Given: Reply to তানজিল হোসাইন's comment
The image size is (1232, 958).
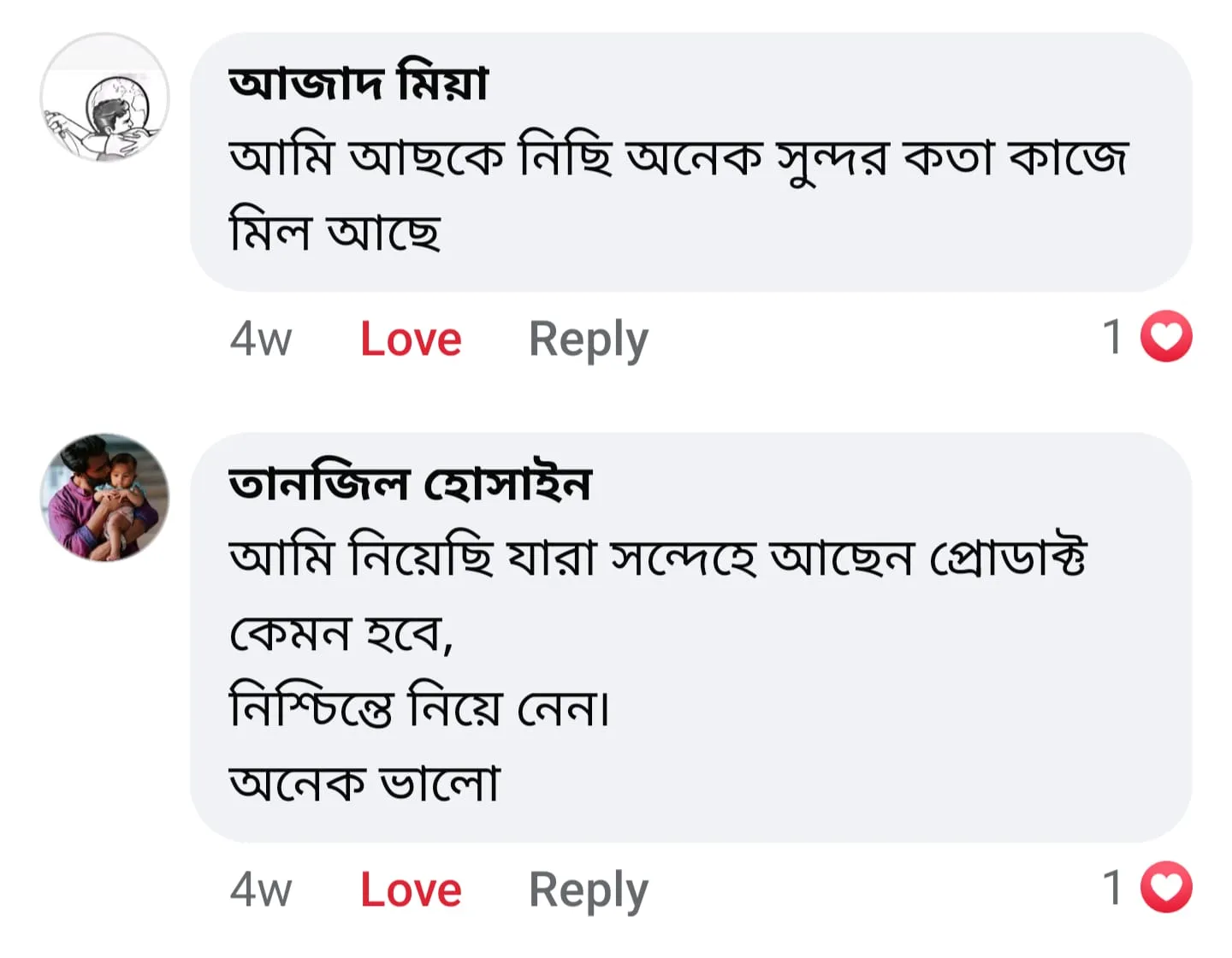Looking at the screenshot, I should tap(589, 890).
